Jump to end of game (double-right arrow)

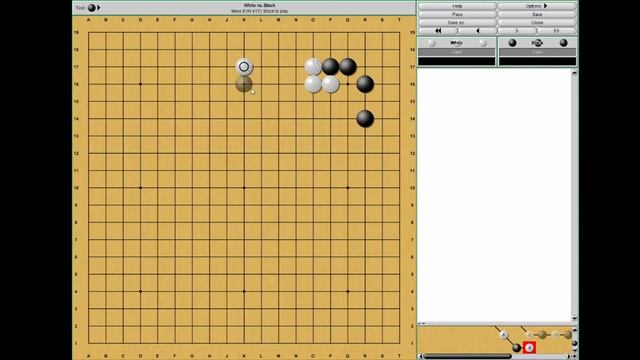(x=556, y=31)
